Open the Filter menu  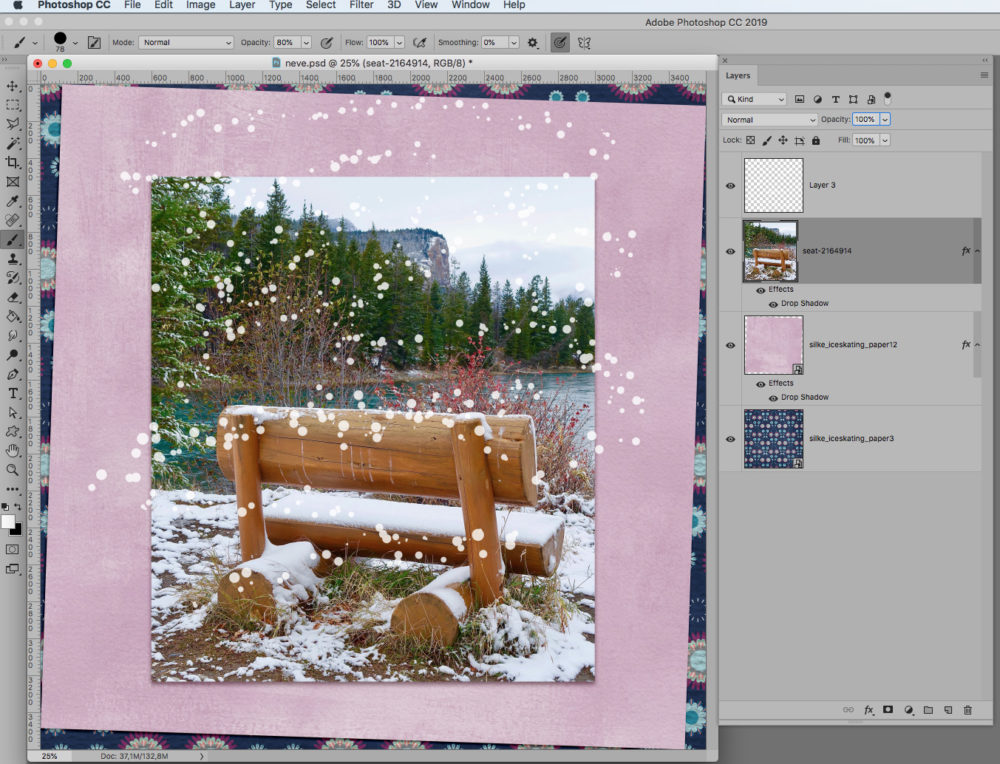point(361,5)
